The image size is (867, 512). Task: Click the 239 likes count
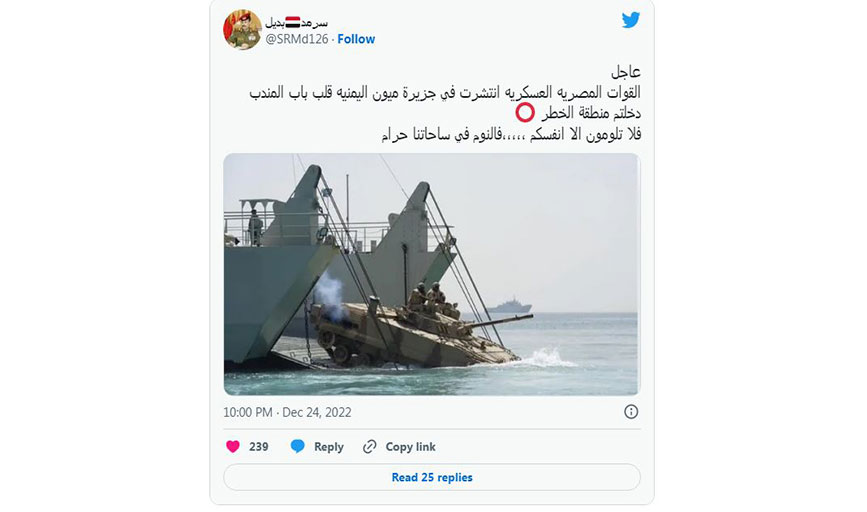pyautogui.click(x=259, y=446)
